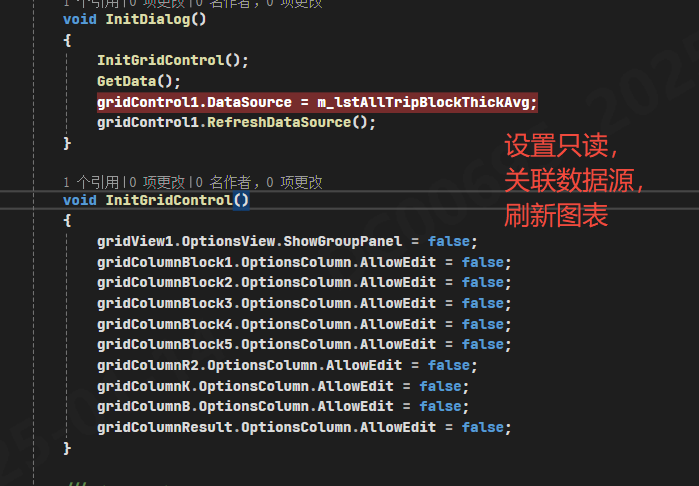Image resolution: width=699 pixels, height=486 pixels.
Task: Click the GetData(); call line
Action: [x=139, y=81]
